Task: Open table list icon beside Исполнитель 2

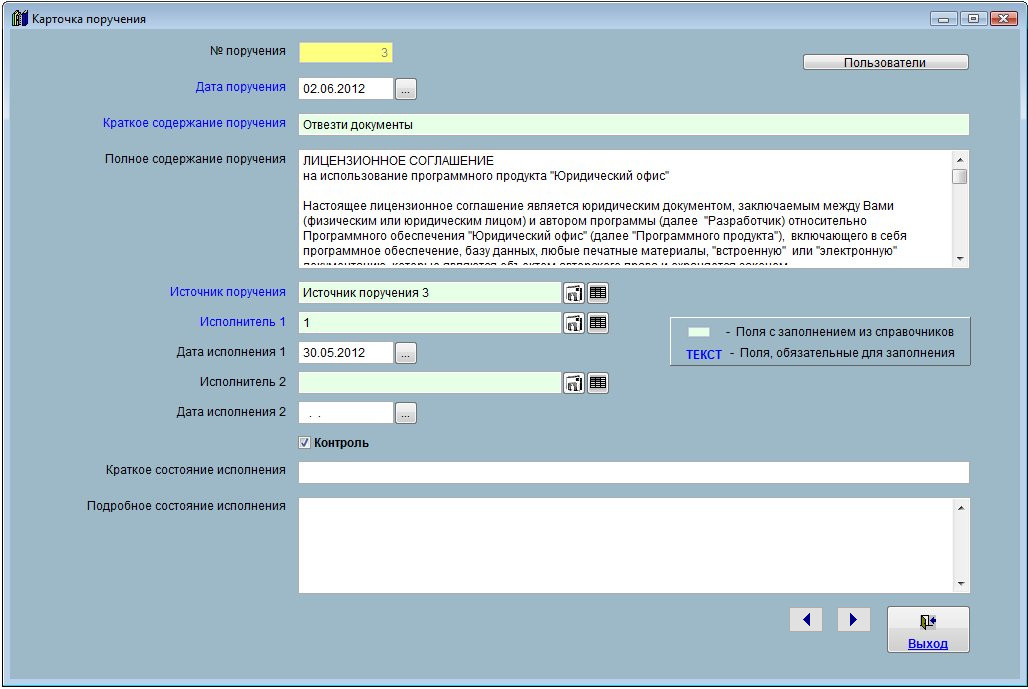Action: tap(598, 383)
